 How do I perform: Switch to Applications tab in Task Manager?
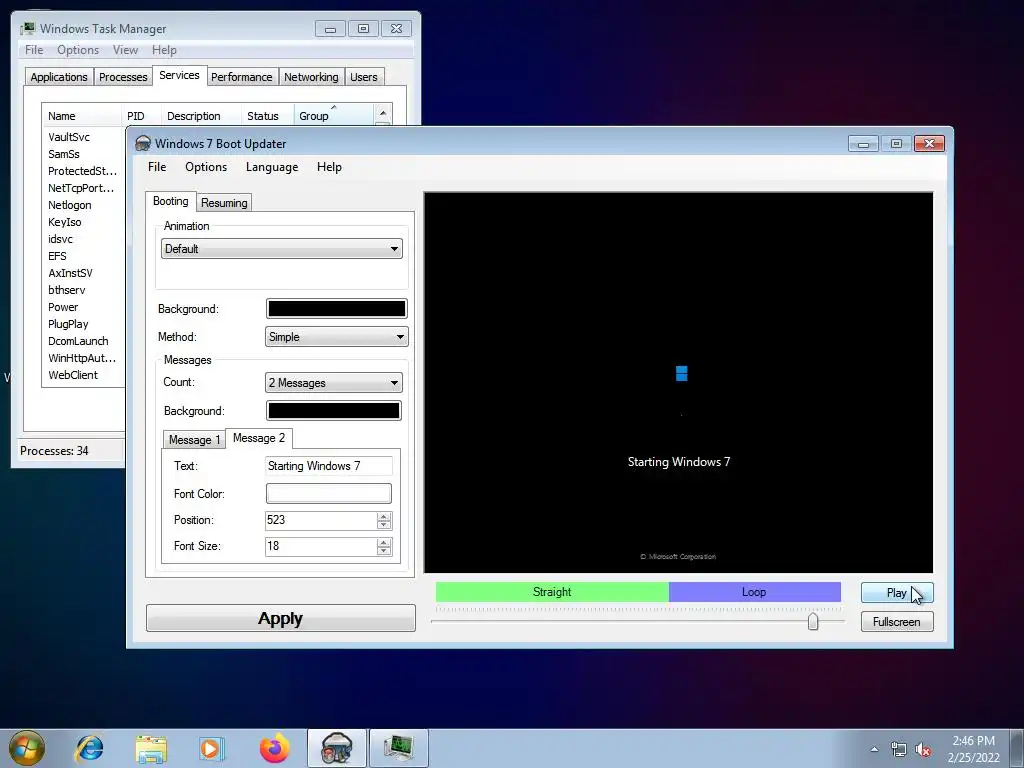59,77
